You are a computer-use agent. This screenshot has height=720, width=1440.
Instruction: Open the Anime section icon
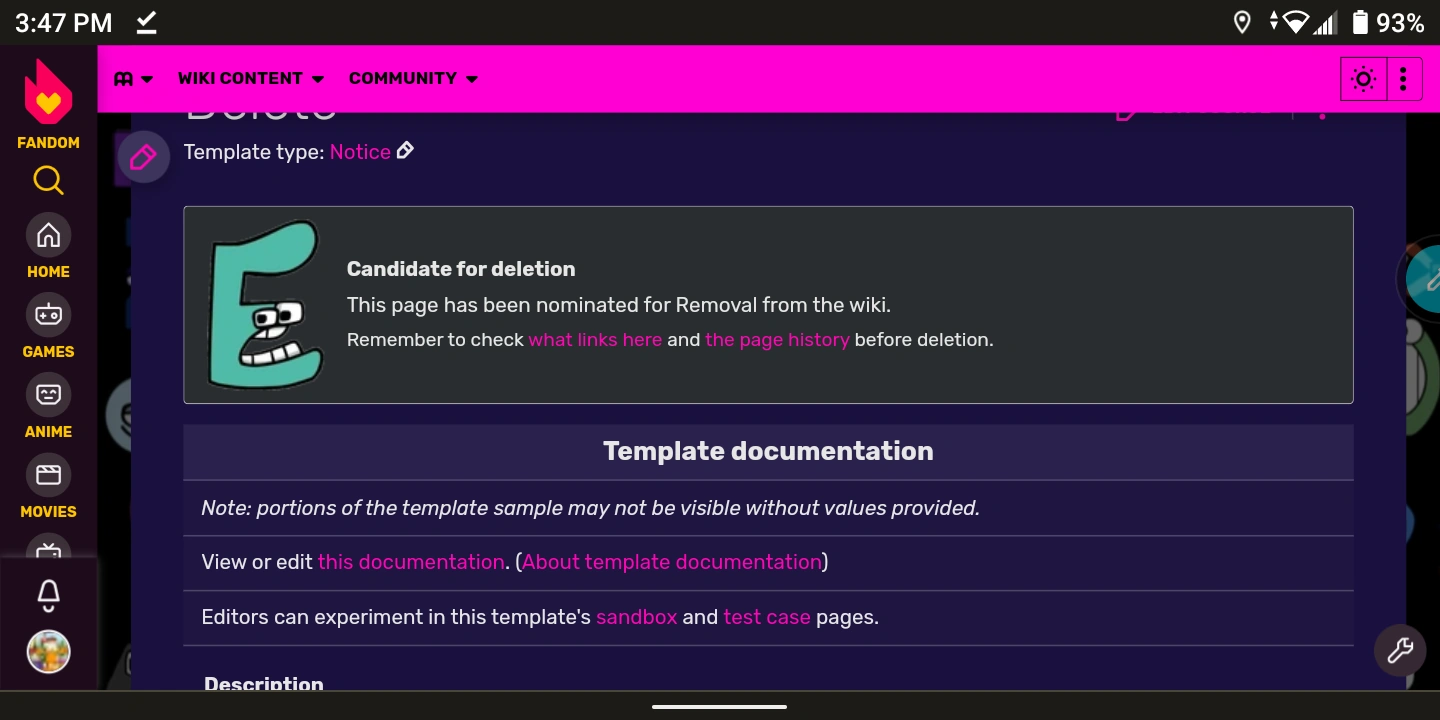click(48, 396)
